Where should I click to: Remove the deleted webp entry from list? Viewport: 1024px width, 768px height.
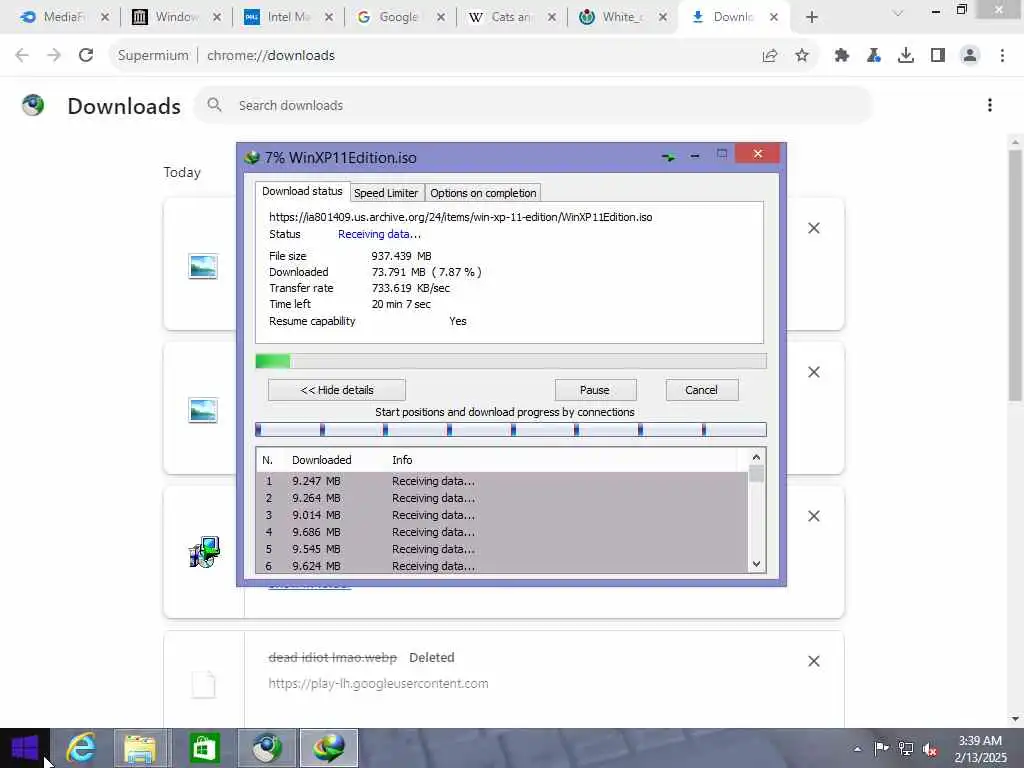[x=814, y=661]
